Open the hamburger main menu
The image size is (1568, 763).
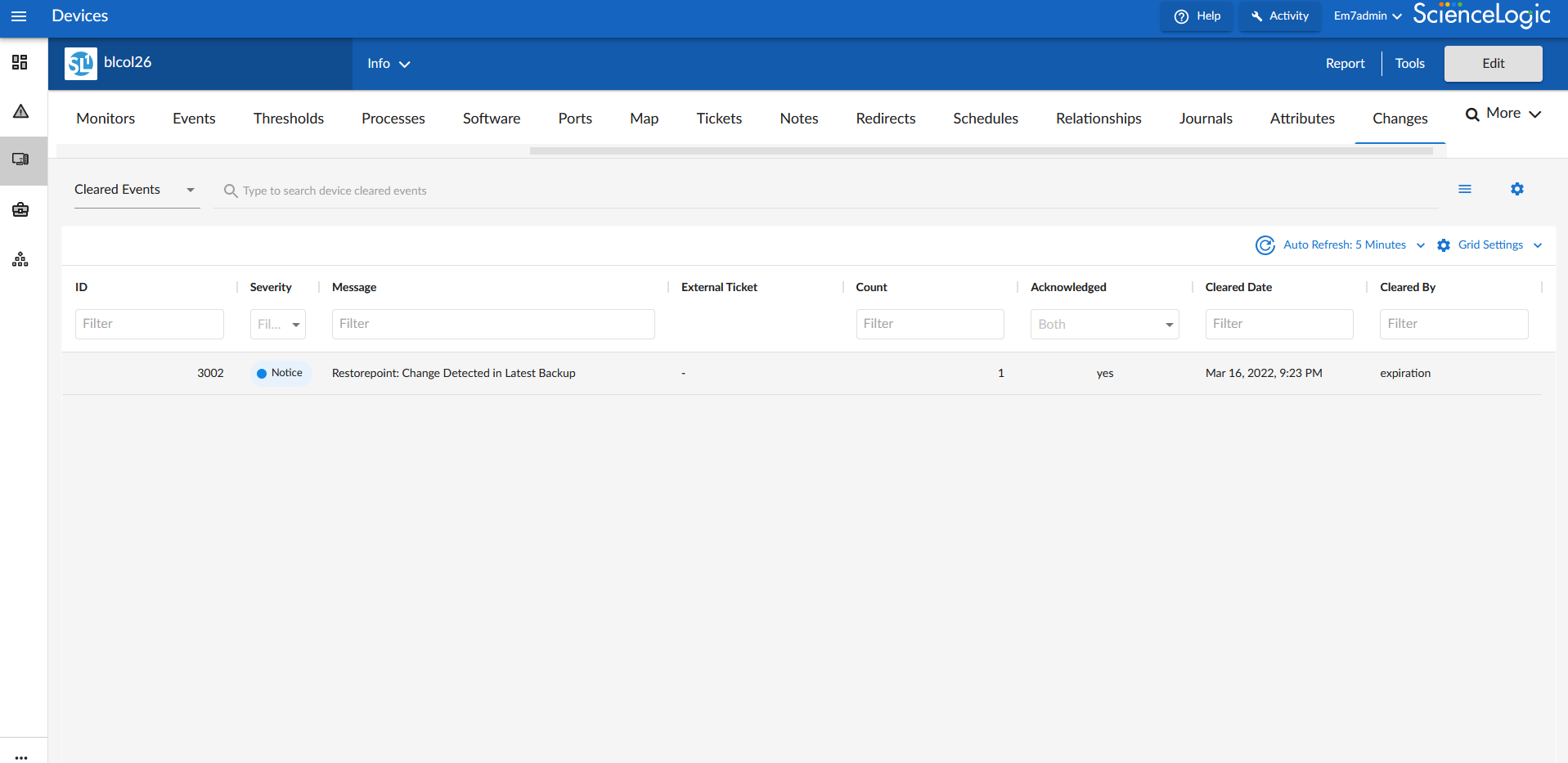click(x=19, y=16)
